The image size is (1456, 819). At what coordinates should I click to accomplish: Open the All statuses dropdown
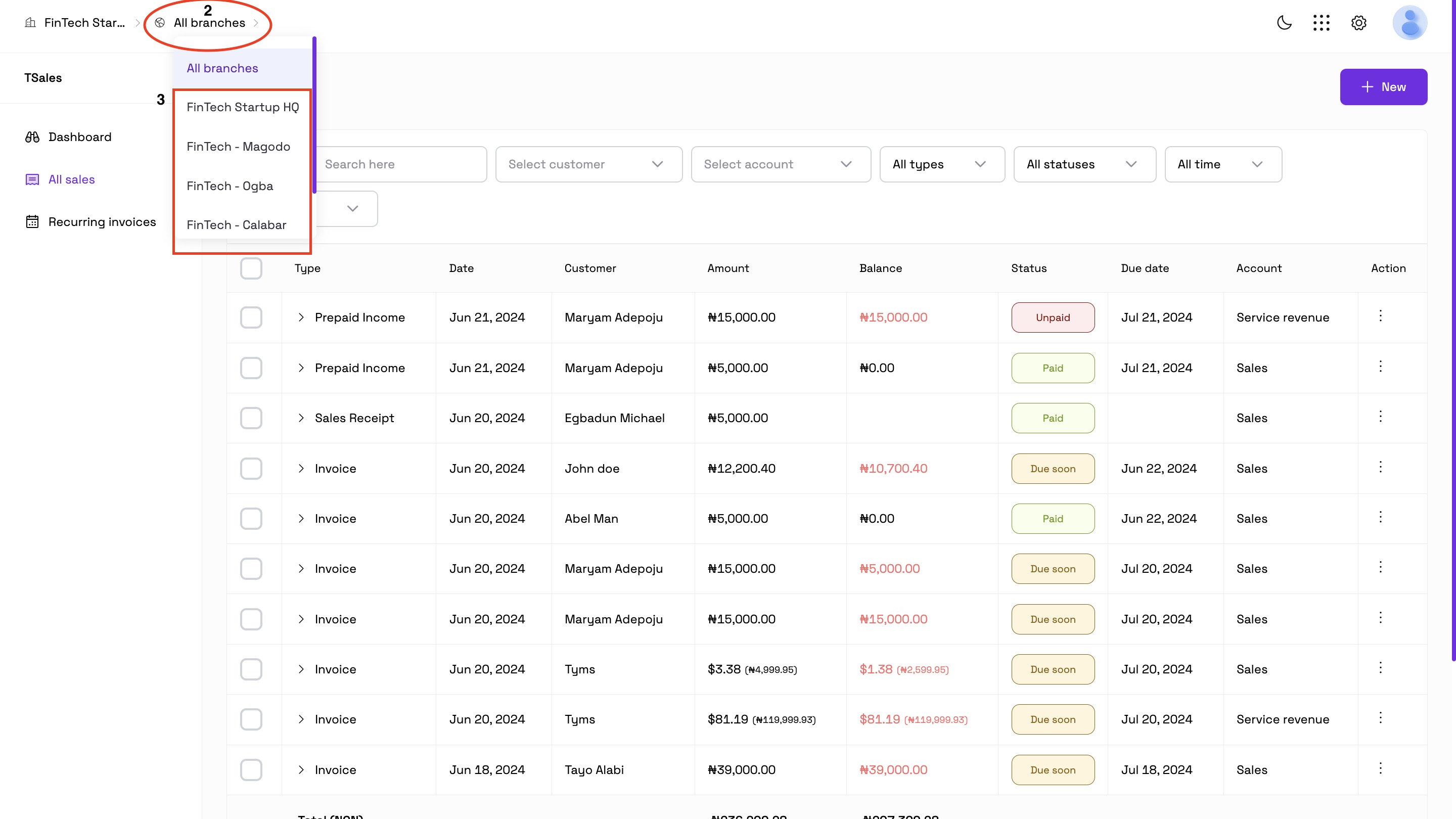(1084, 164)
